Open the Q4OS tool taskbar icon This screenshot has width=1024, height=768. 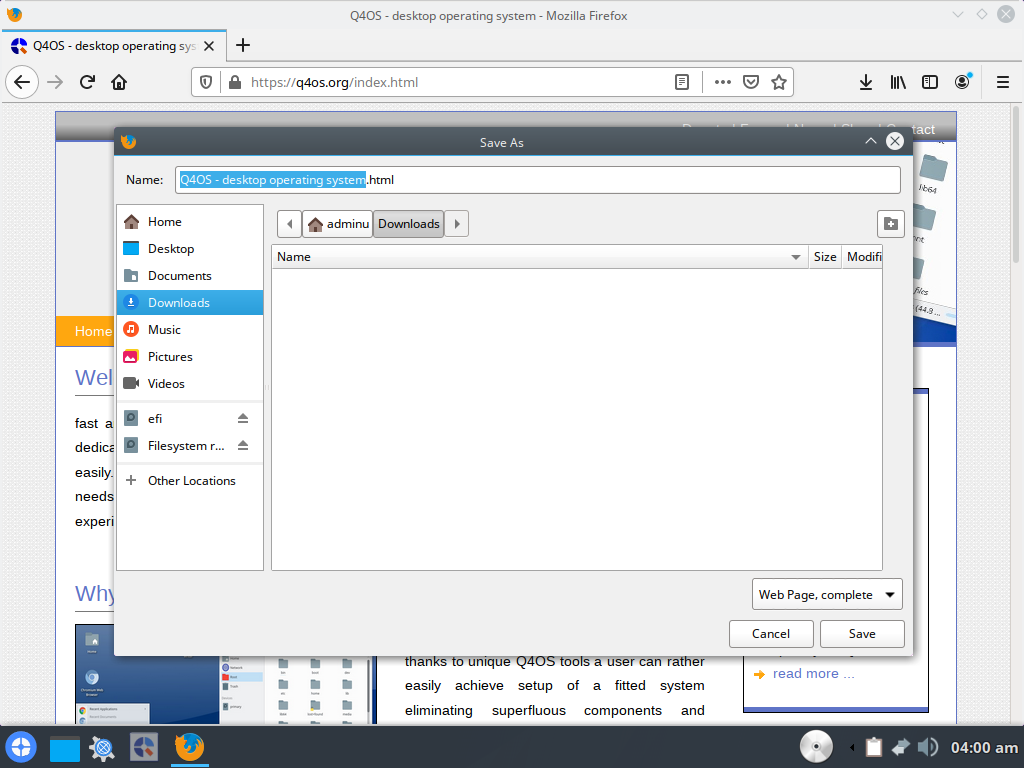144,748
